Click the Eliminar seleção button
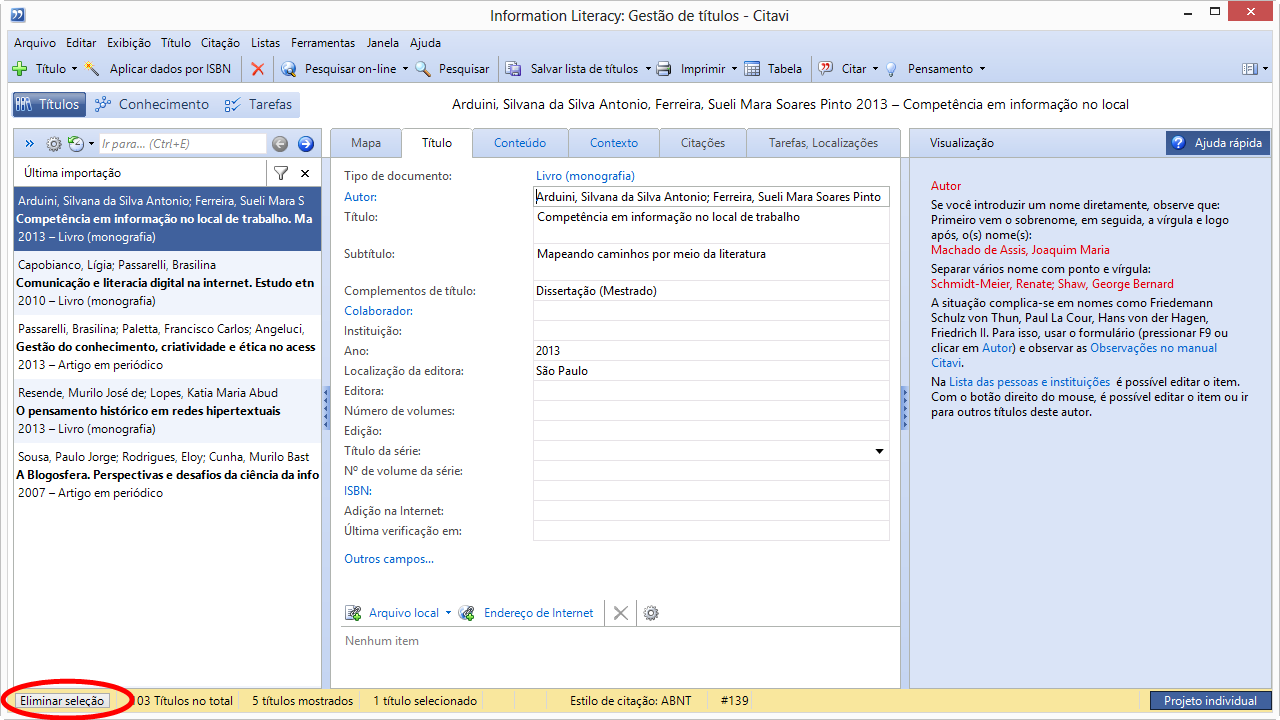The height and width of the screenshot is (720, 1280). pyautogui.click(x=62, y=701)
